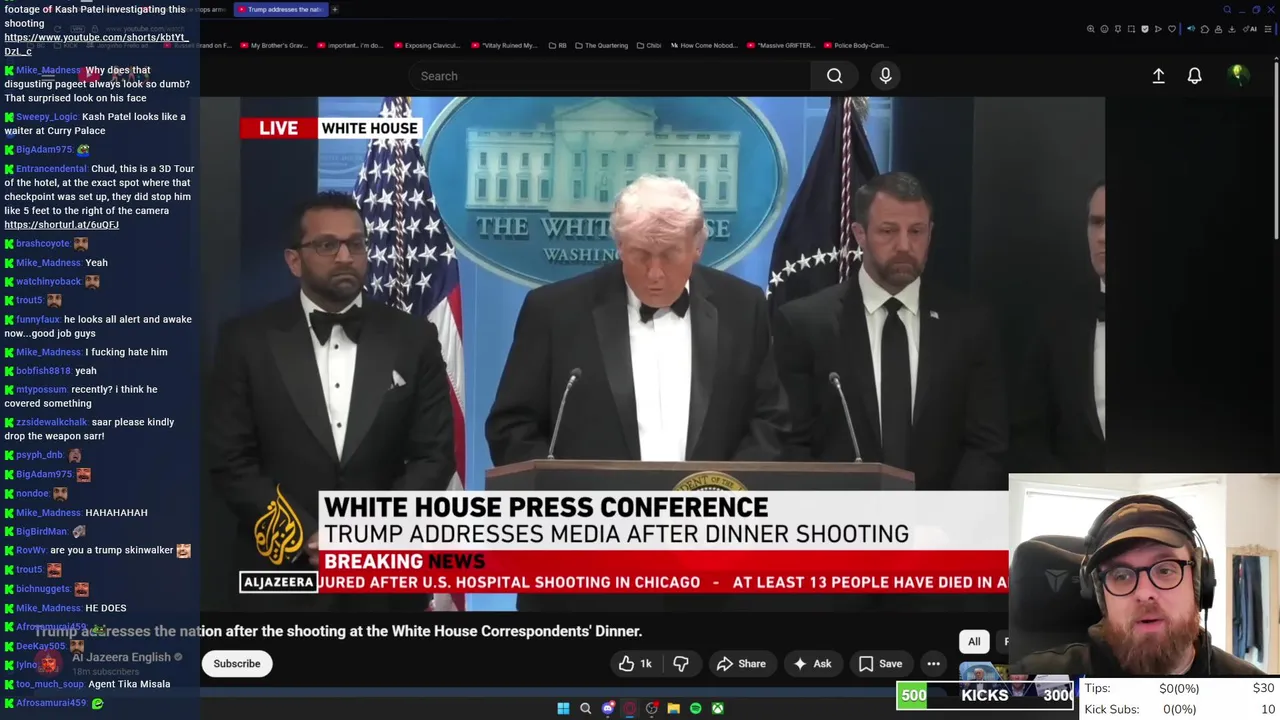1280x720 pixels.
Task: Like the video with thumbs up
Action: 634,664
